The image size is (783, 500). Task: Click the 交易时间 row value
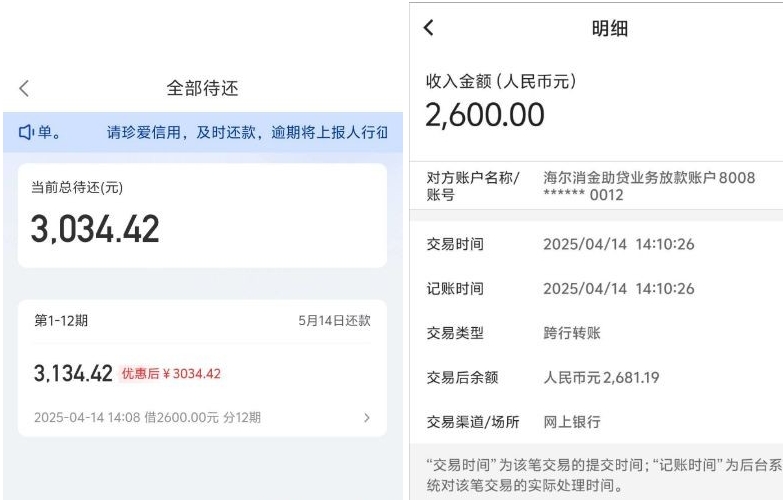pyautogui.click(x=620, y=244)
